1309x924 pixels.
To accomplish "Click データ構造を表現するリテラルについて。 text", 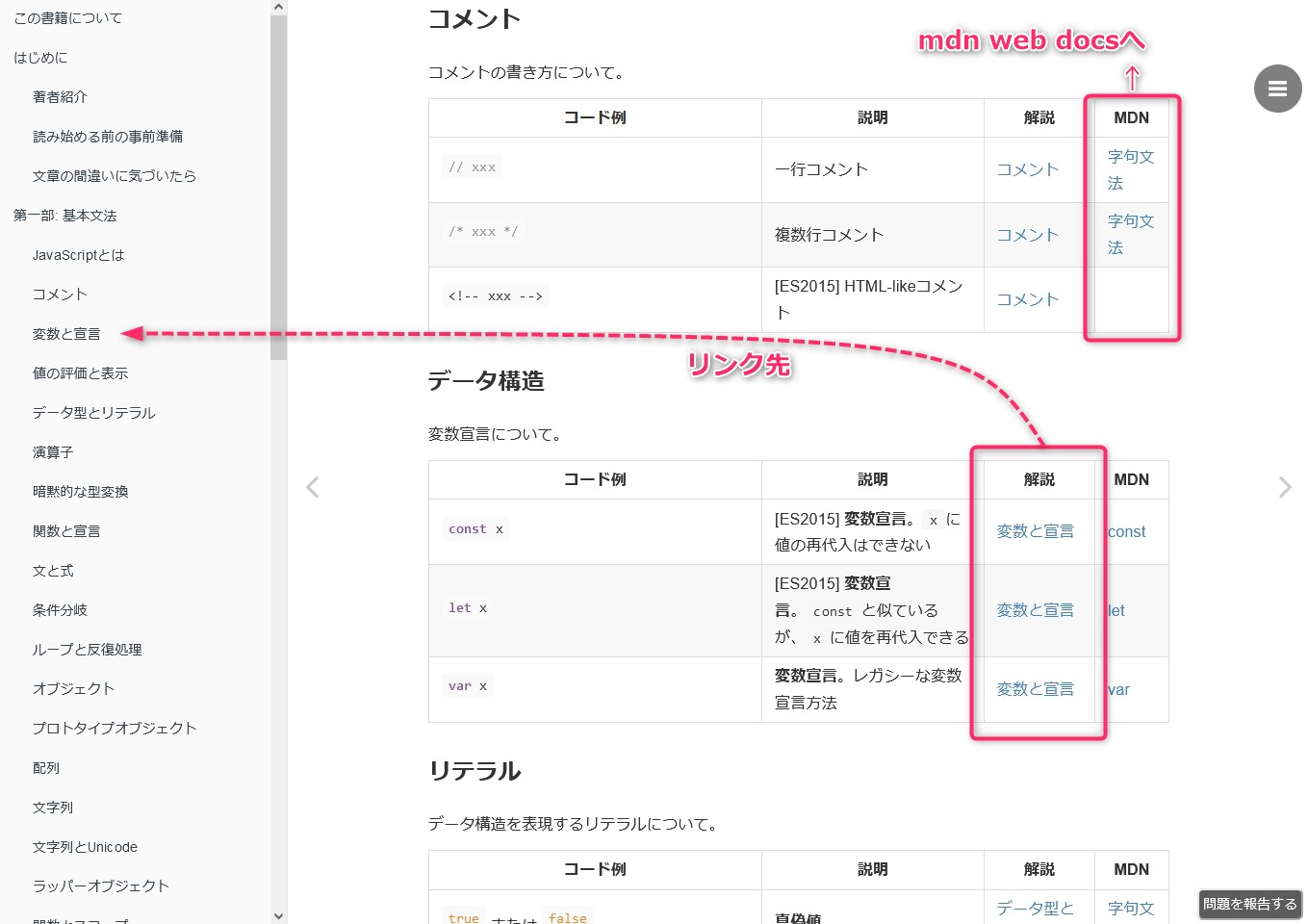I will pos(576,824).
